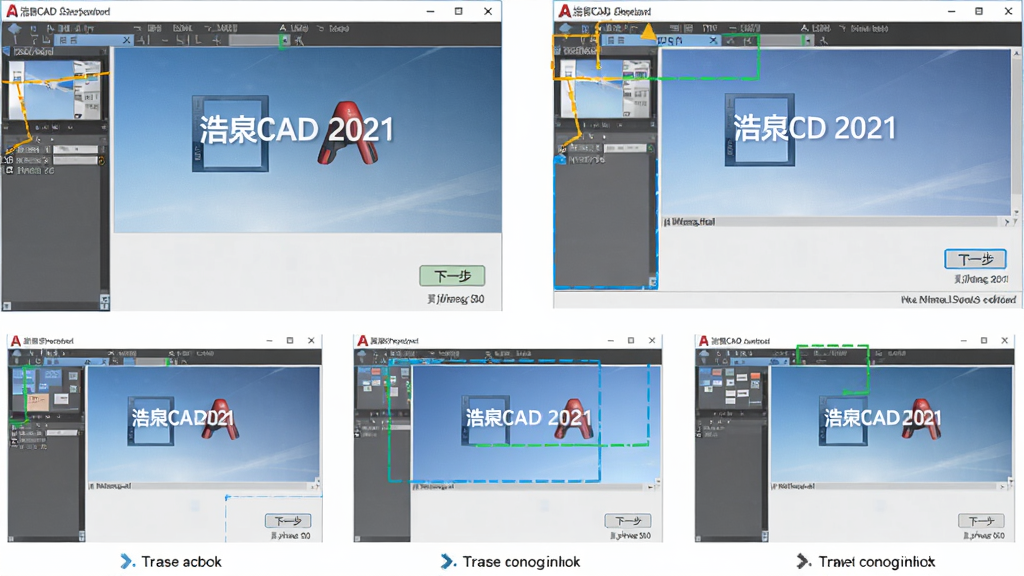1024x576 pixels.
Task: Click 下一步 in the bottom-right window
Action: 981,520
